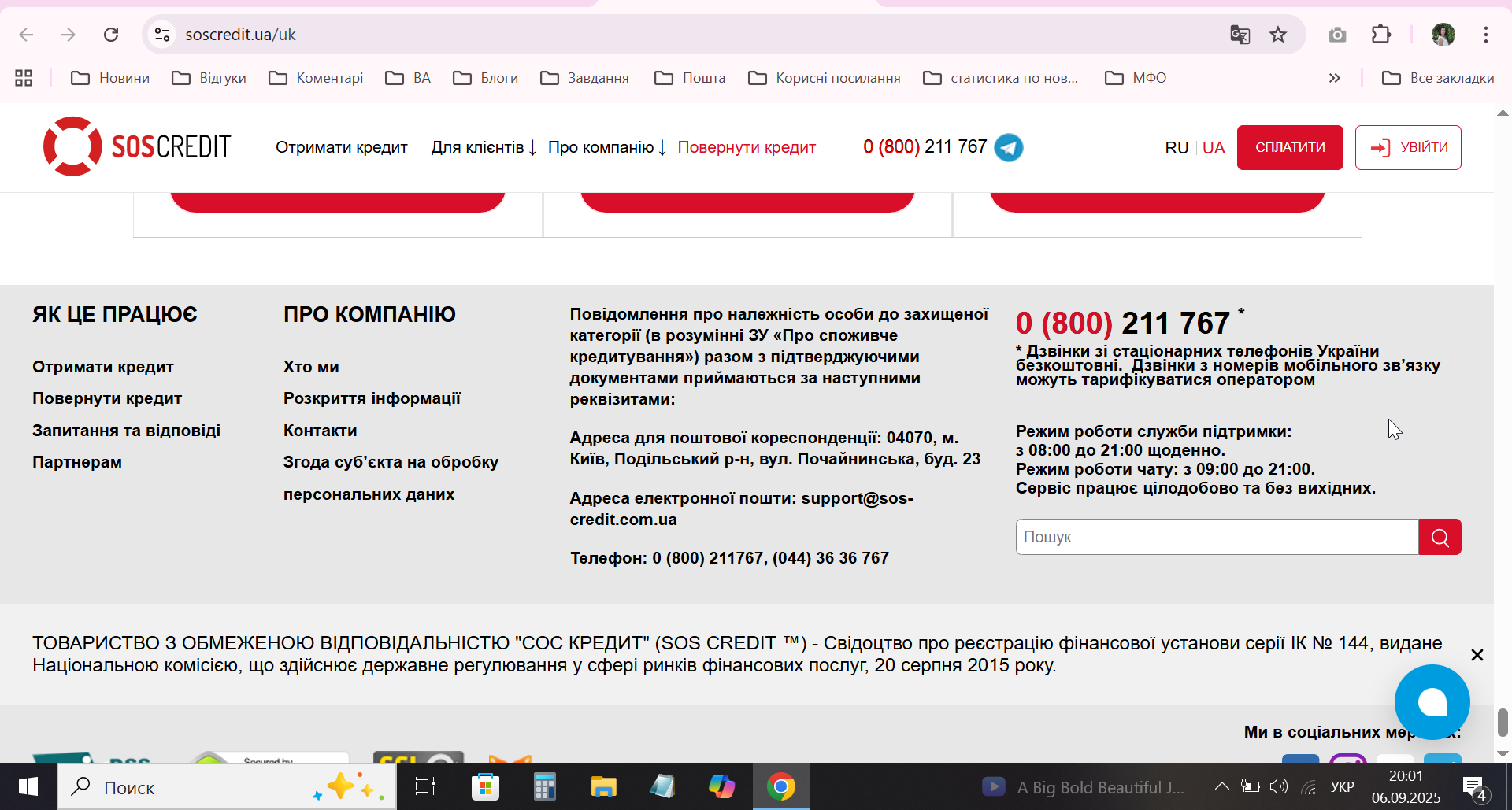1512x810 pixels.
Task: Open Task View on the taskbar
Action: tap(425, 786)
